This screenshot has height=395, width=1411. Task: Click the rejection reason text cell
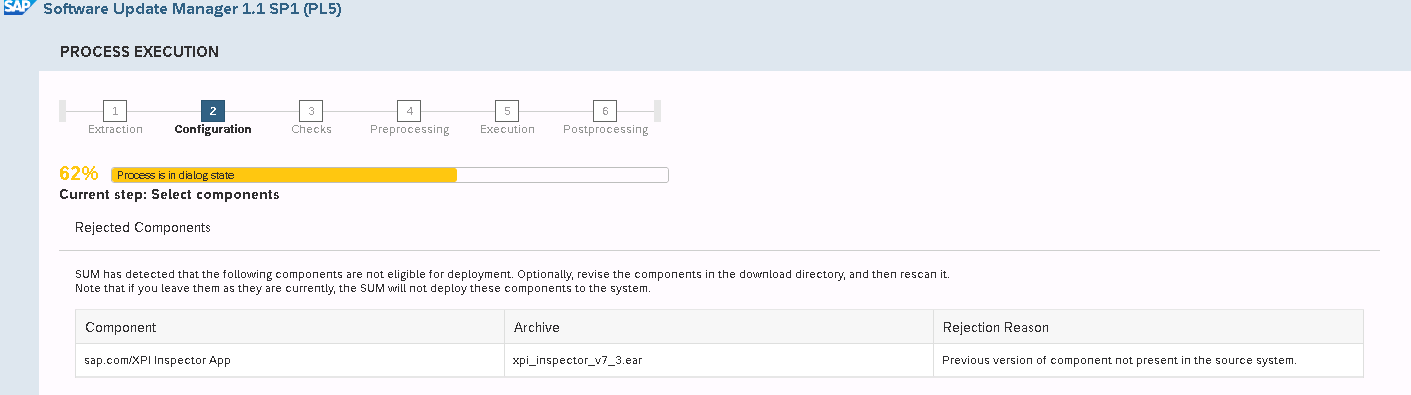pyautogui.click(x=1148, y=360)
